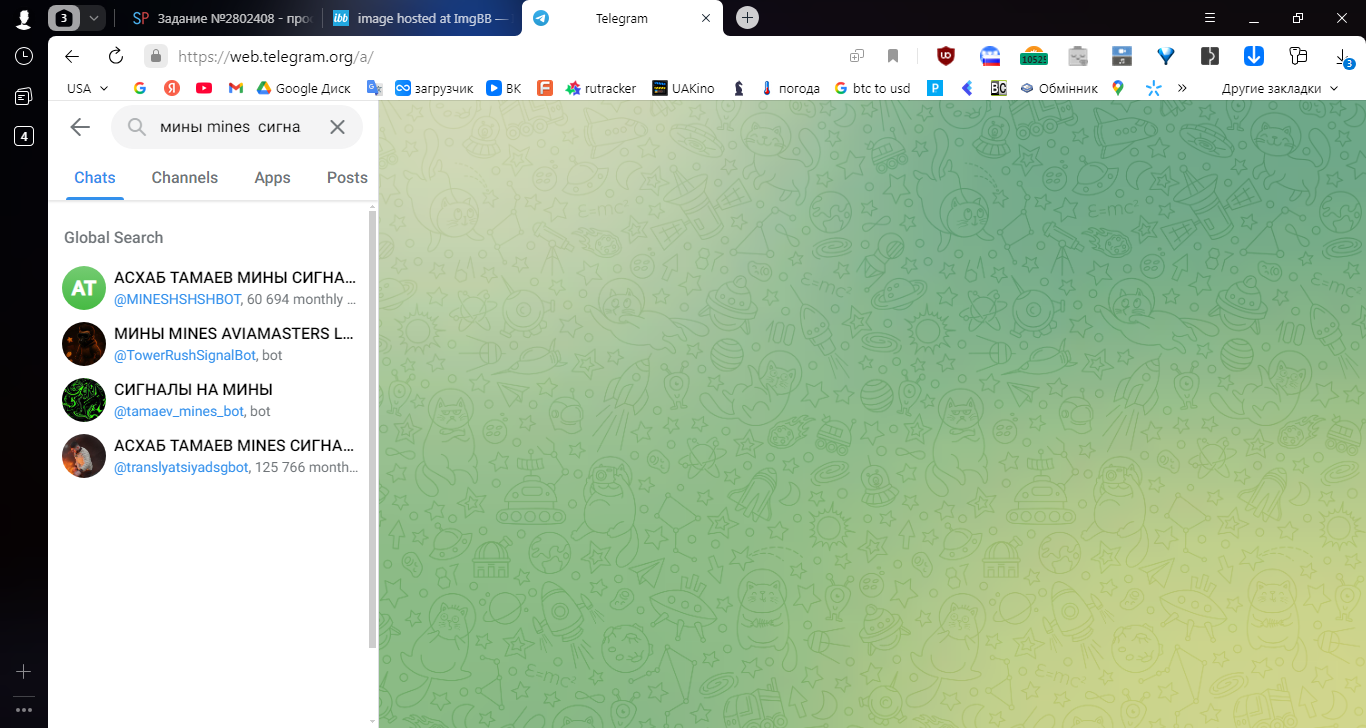This screenshot has width=1366, height=728.
Task: Open the погода bookmark
Action: (x=790, y=88)
